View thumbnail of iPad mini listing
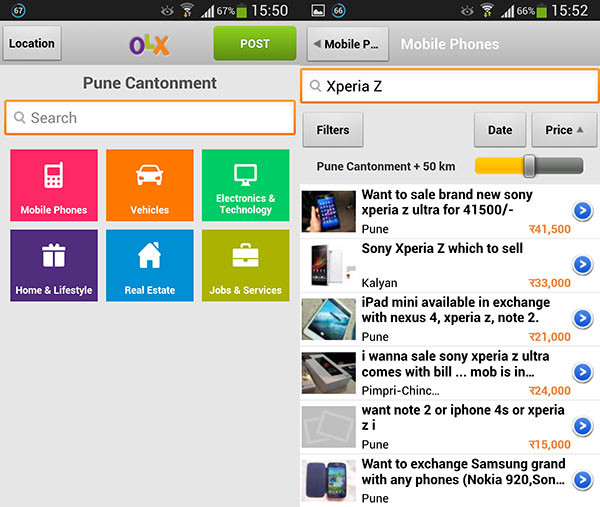This screenshot has height=507, width=600. [329, 319]
